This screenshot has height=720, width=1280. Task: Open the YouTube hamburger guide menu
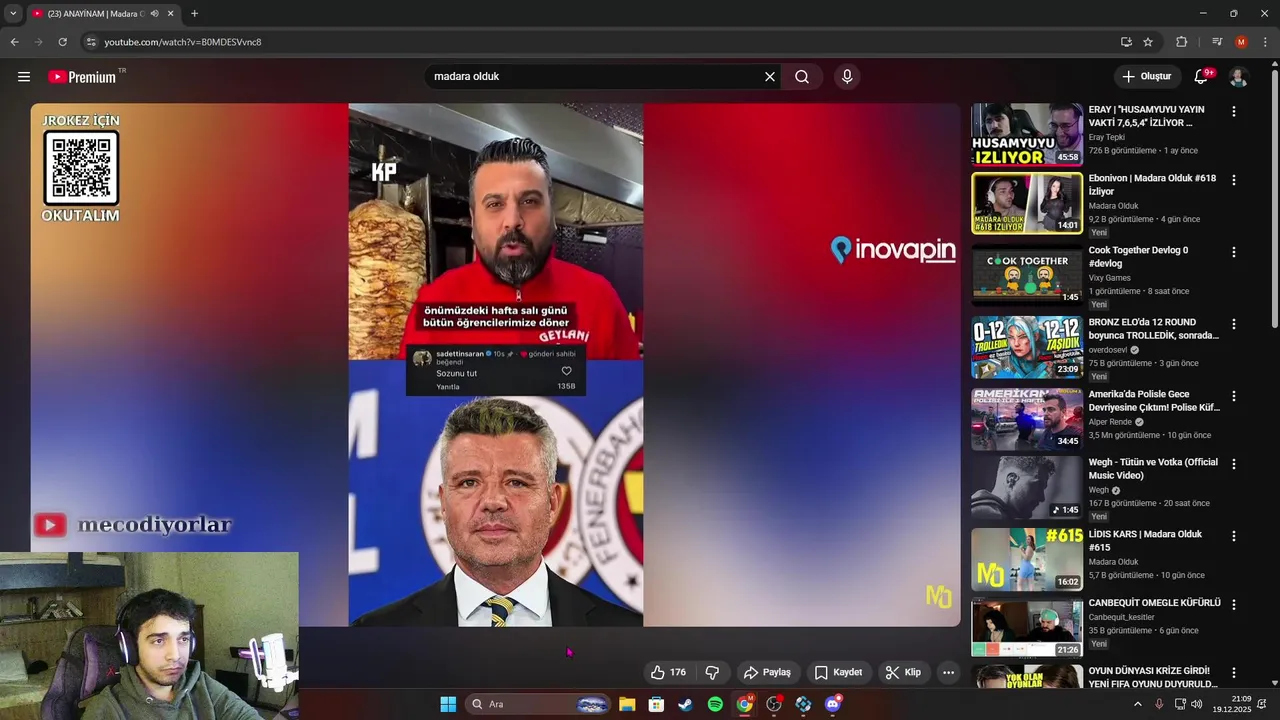click(24, 77)
